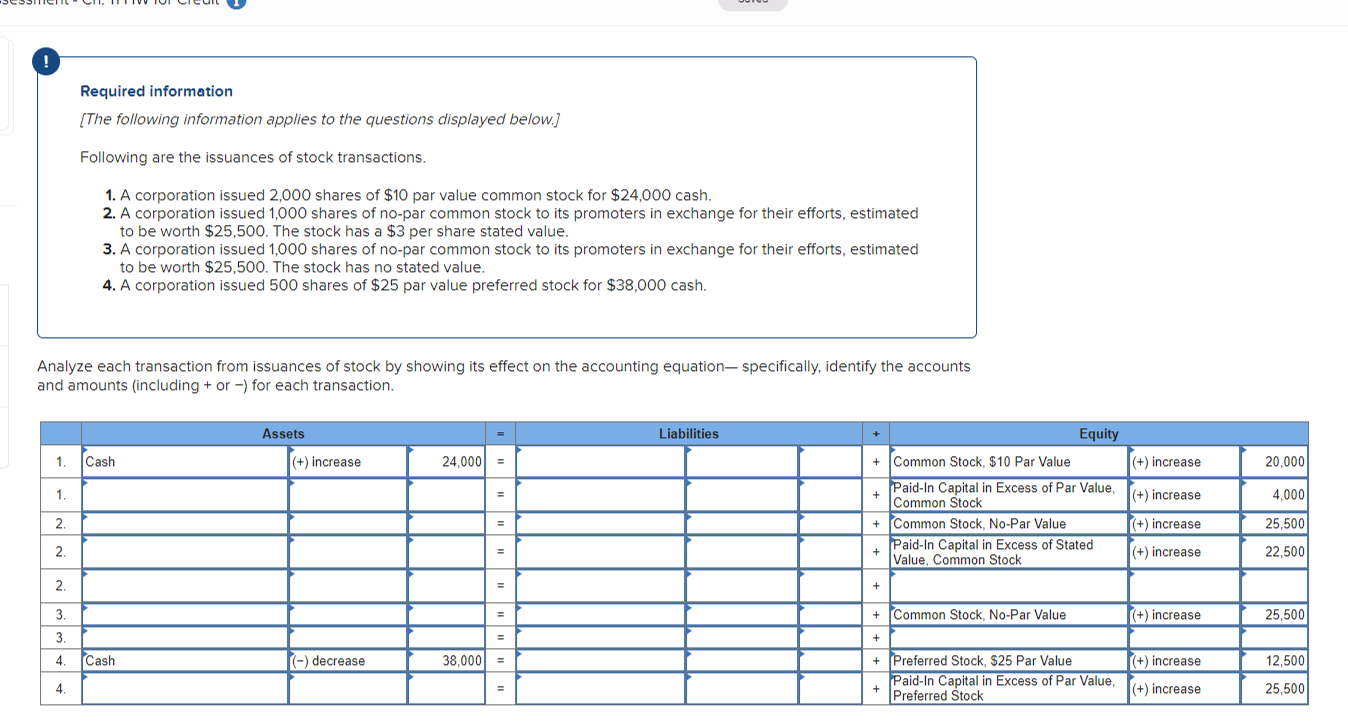Image resolution: width=1348 pixels, height=723 pixels.
Task: Click the 24,000 amount field in row 1 Assets
Action: [x=445, y=461]
